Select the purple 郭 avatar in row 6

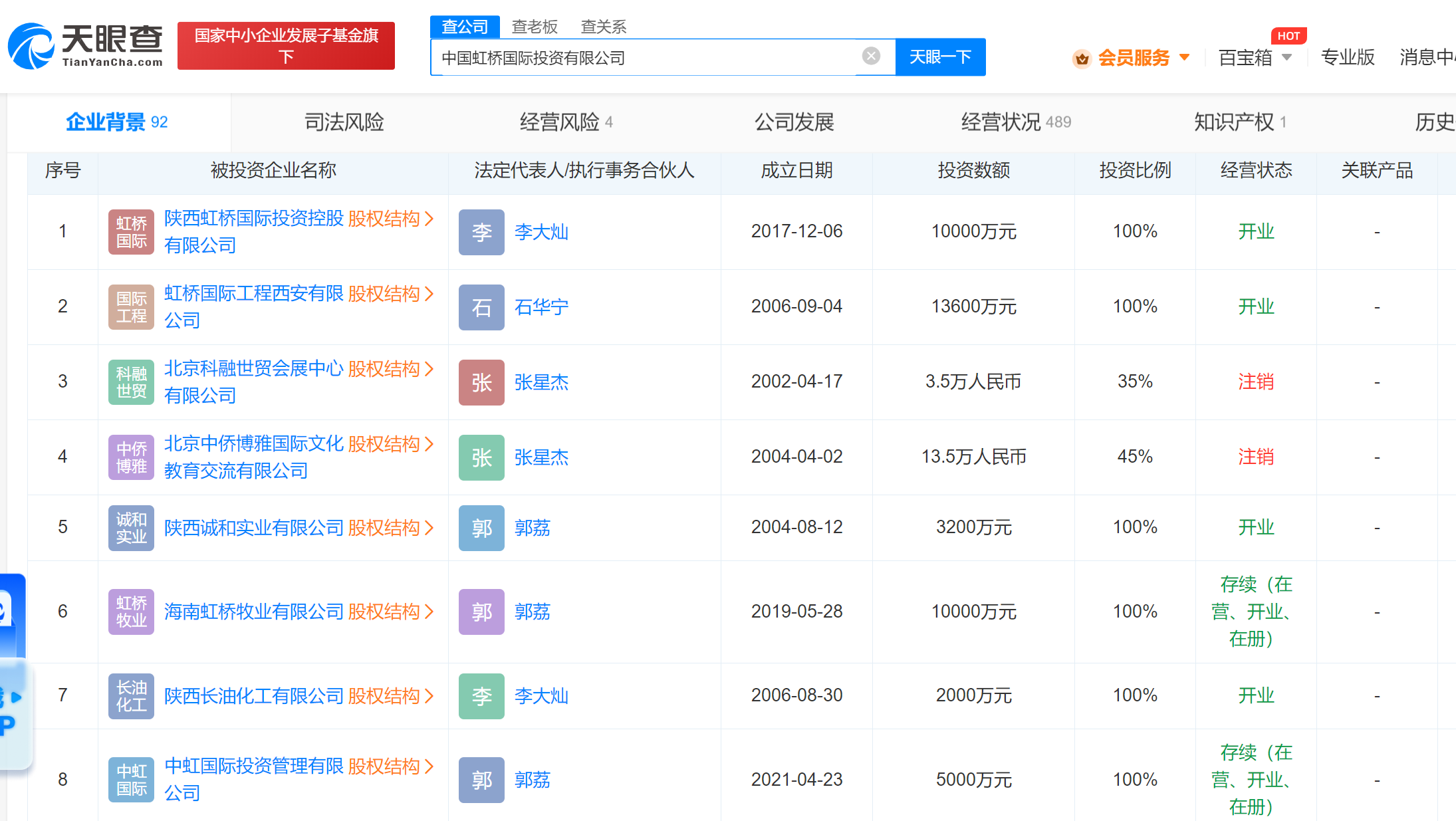(481, 612)
